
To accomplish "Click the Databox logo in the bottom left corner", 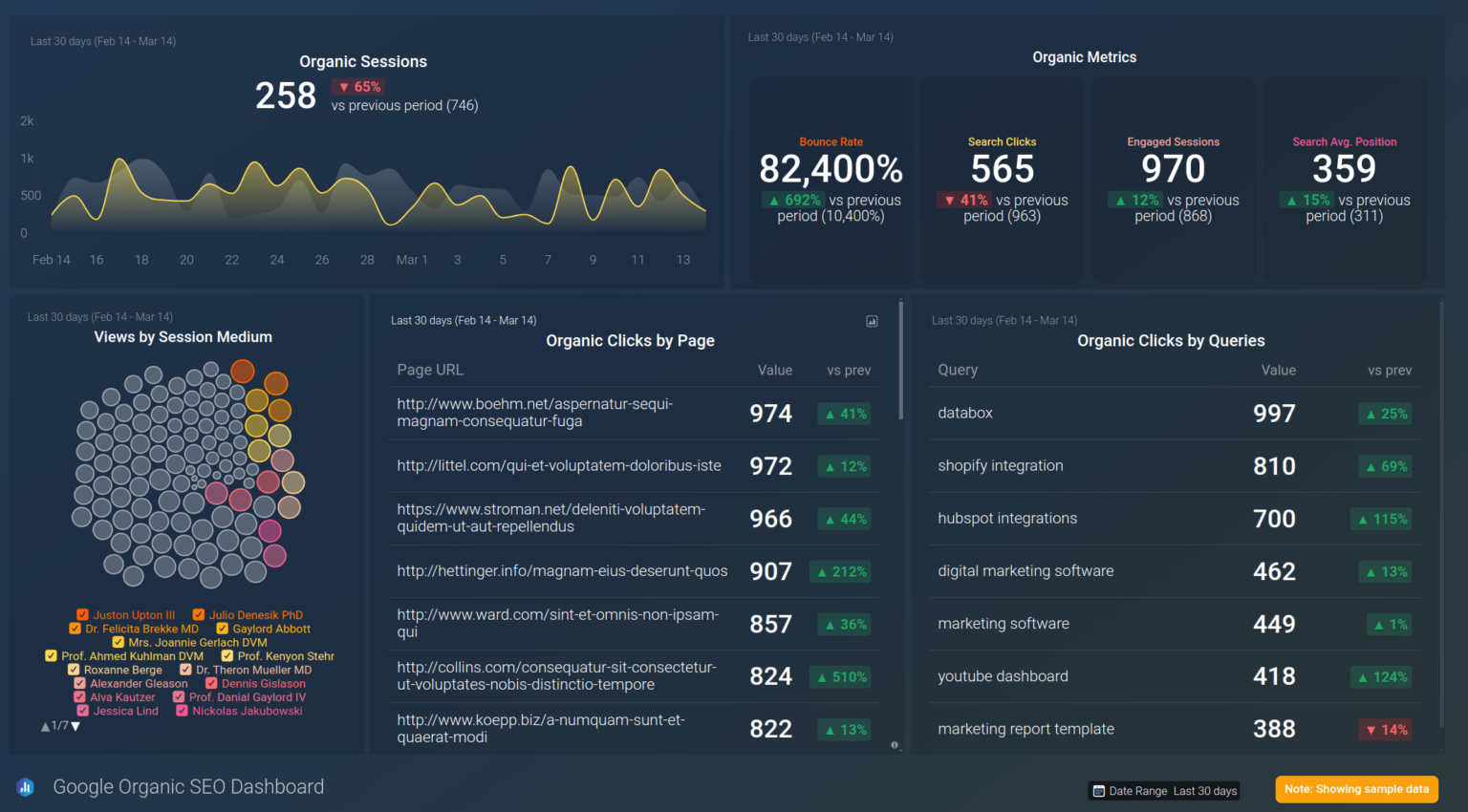I will point(24,787).
